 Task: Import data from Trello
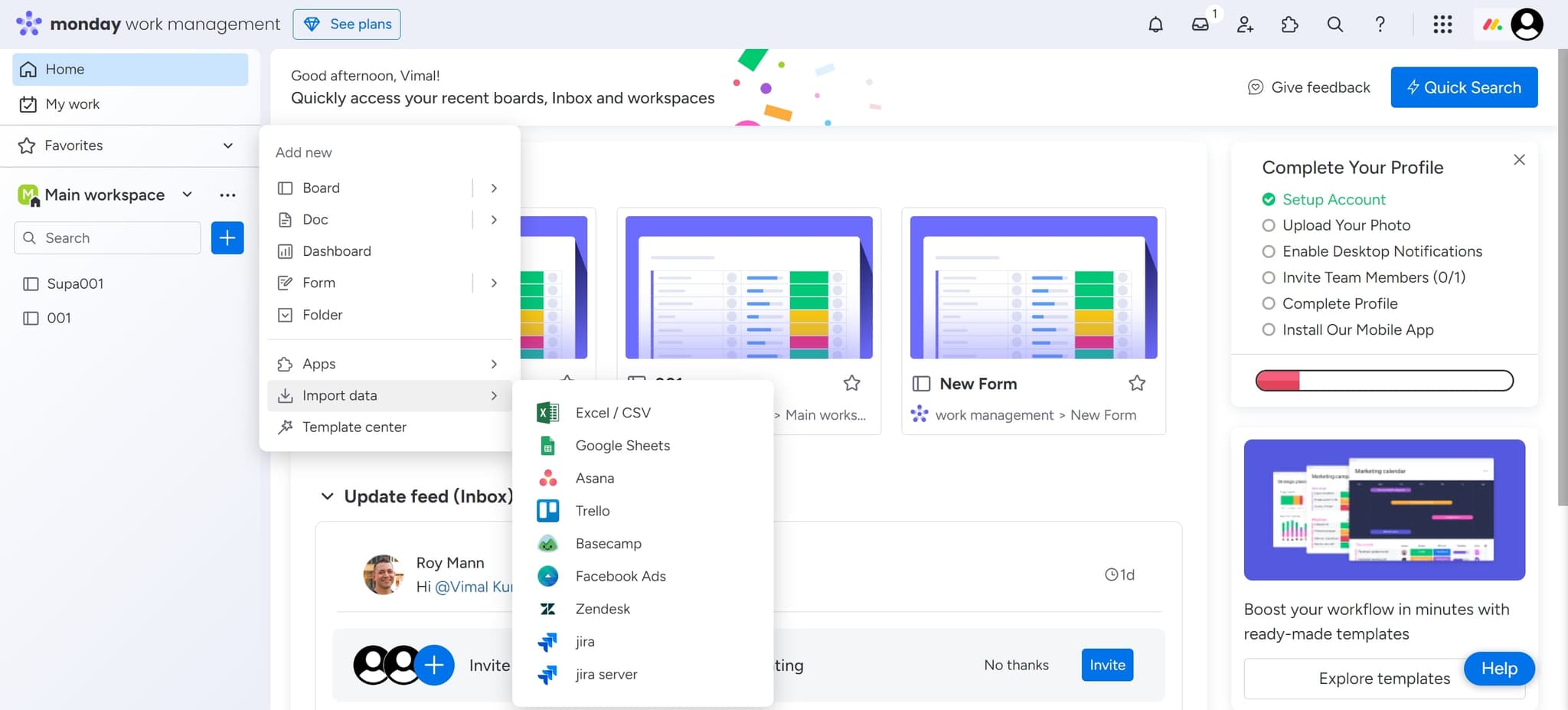593,510
